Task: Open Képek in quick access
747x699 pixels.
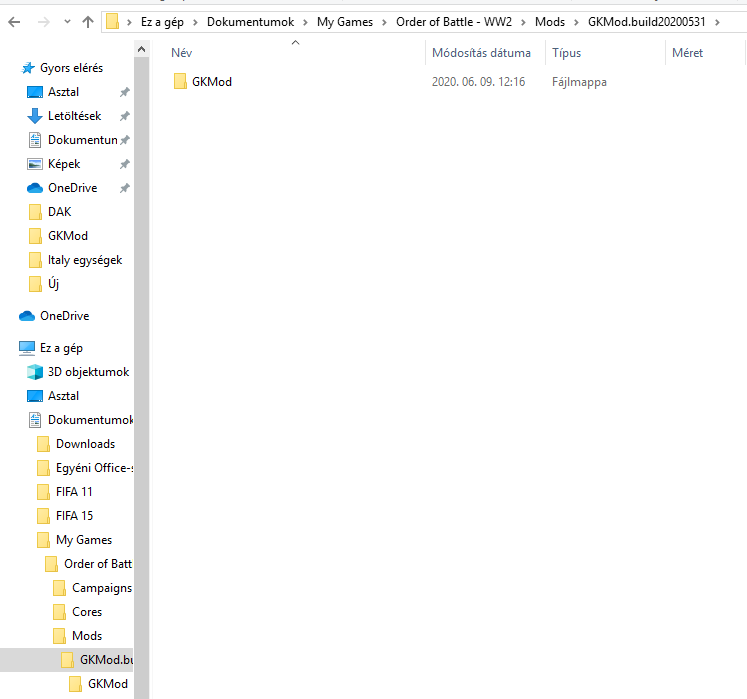Action: [64, 164]
